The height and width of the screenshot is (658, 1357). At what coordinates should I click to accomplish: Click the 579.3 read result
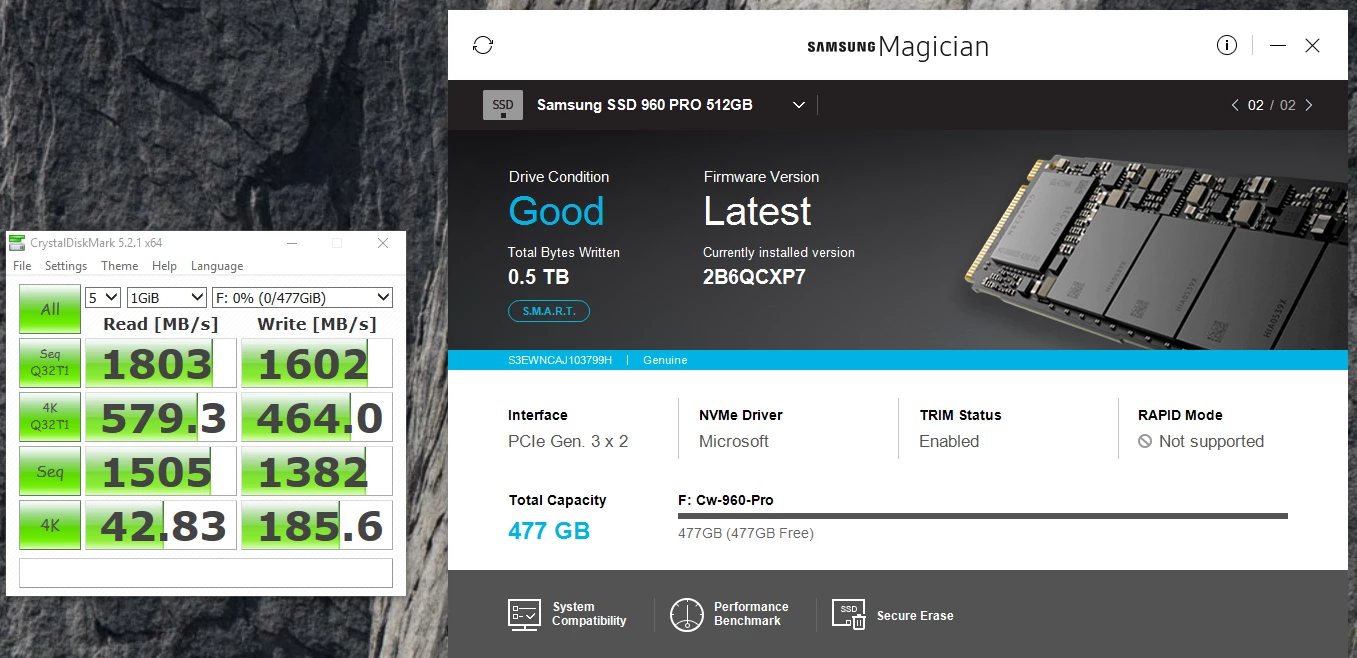click(x=161, y=418)
